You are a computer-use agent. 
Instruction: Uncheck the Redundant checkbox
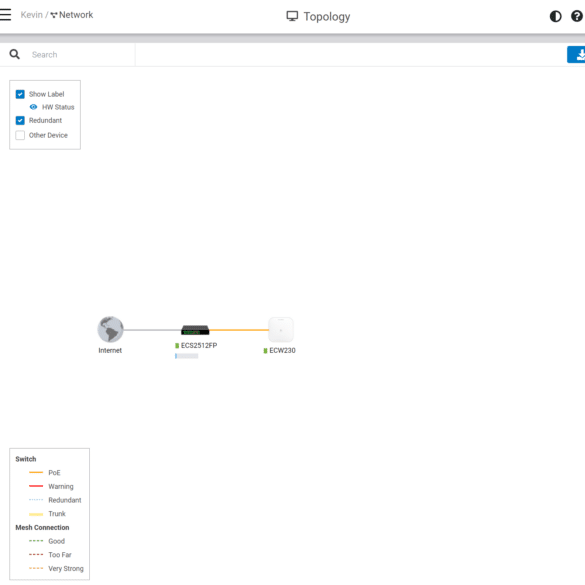point(20,121)
